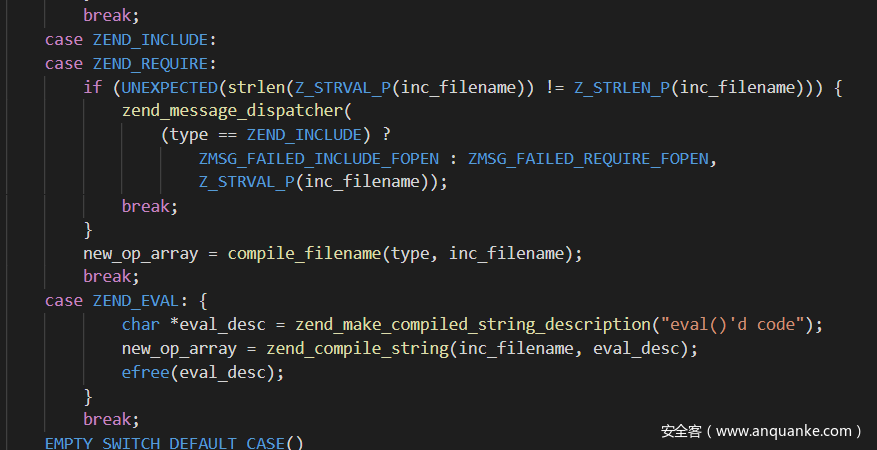Click the char keyword before *eval_desc

(140, 325)
